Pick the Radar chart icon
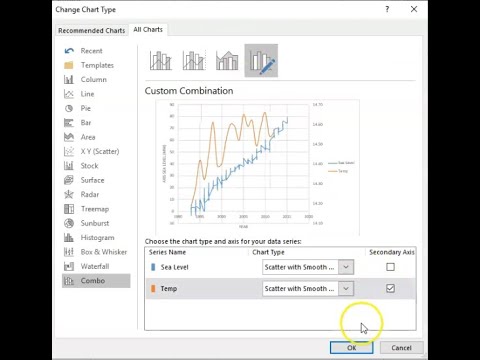The image size is (480, 360). [69, 194]
